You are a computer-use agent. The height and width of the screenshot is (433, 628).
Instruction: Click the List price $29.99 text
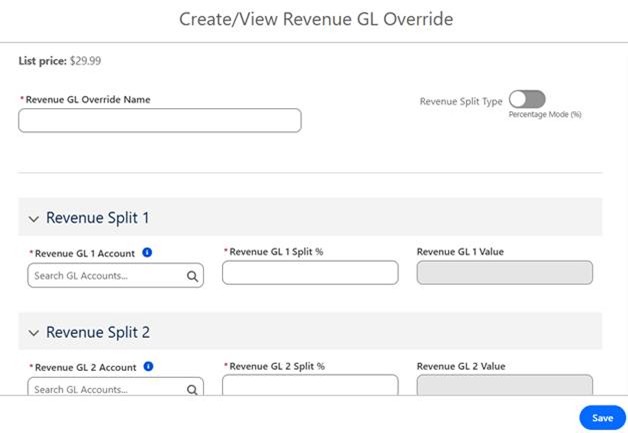click(x=60, y=61)
